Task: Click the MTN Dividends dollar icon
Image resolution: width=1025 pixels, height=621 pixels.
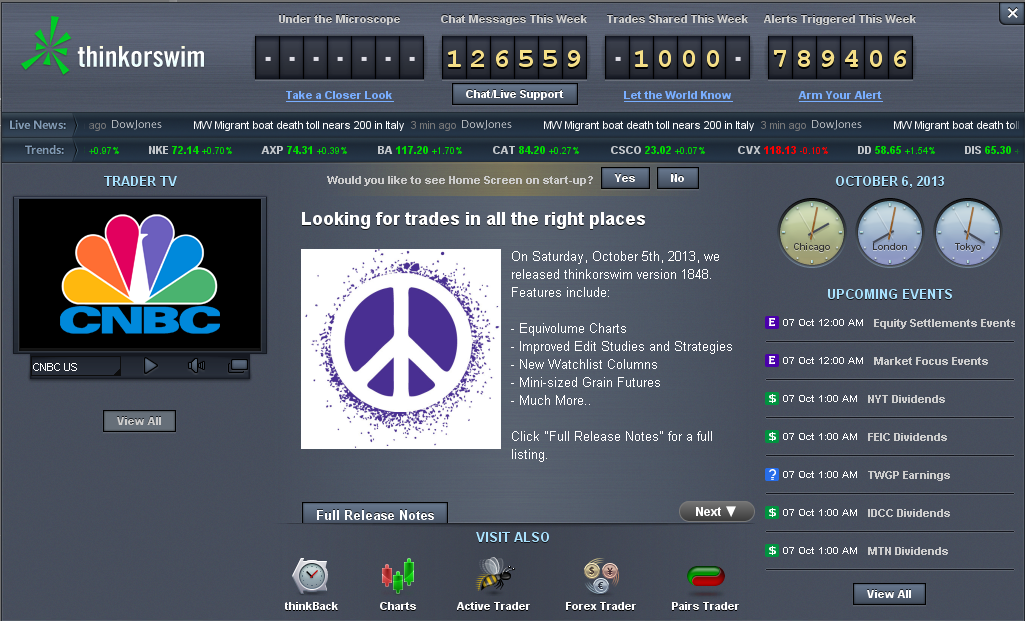Action: [771, 550]
